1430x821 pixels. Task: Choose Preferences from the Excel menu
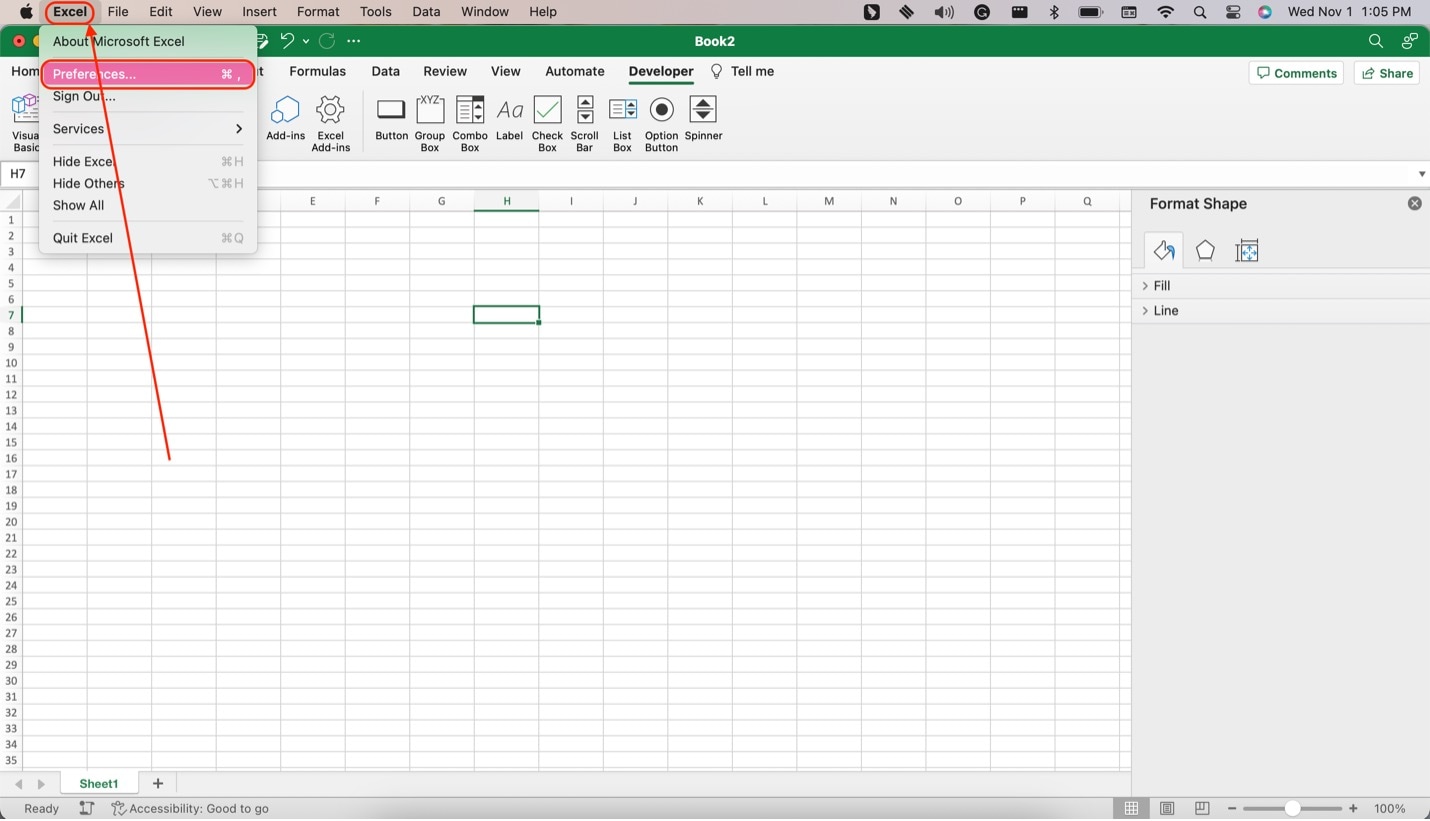pyautogui.click(x=148, y=74)
